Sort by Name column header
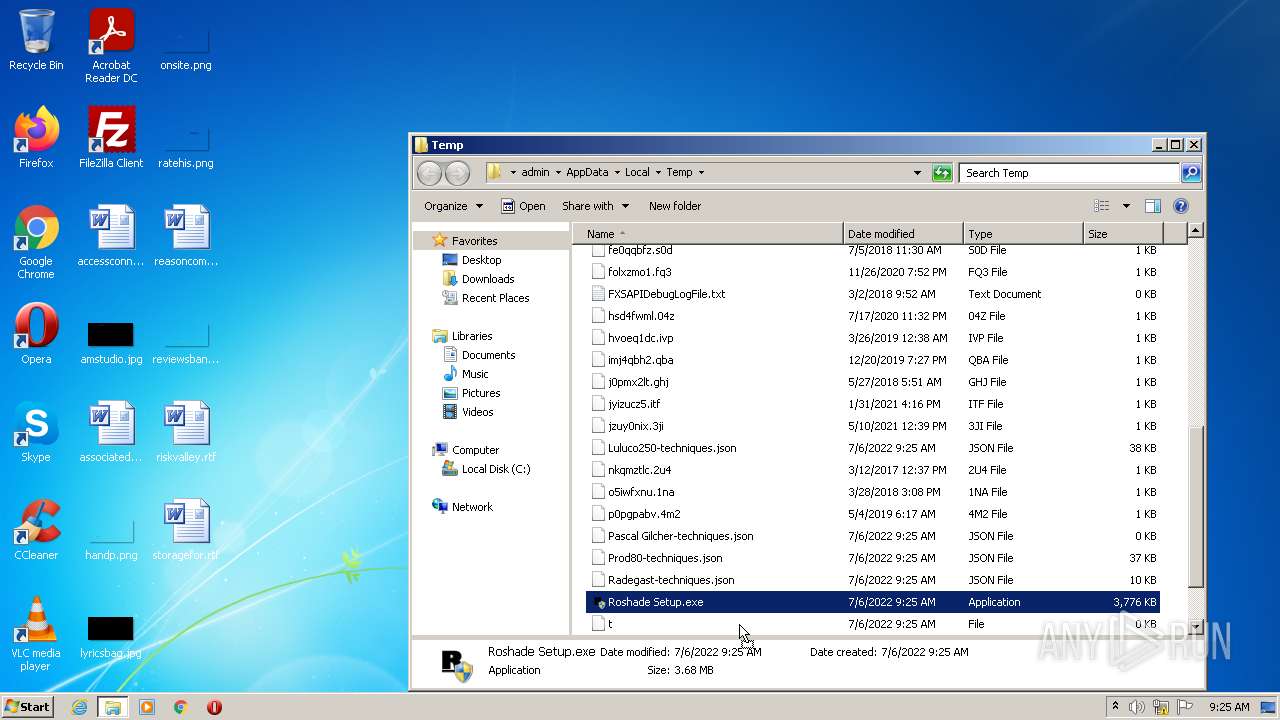Screen dimensions: 1280x720 709,234
